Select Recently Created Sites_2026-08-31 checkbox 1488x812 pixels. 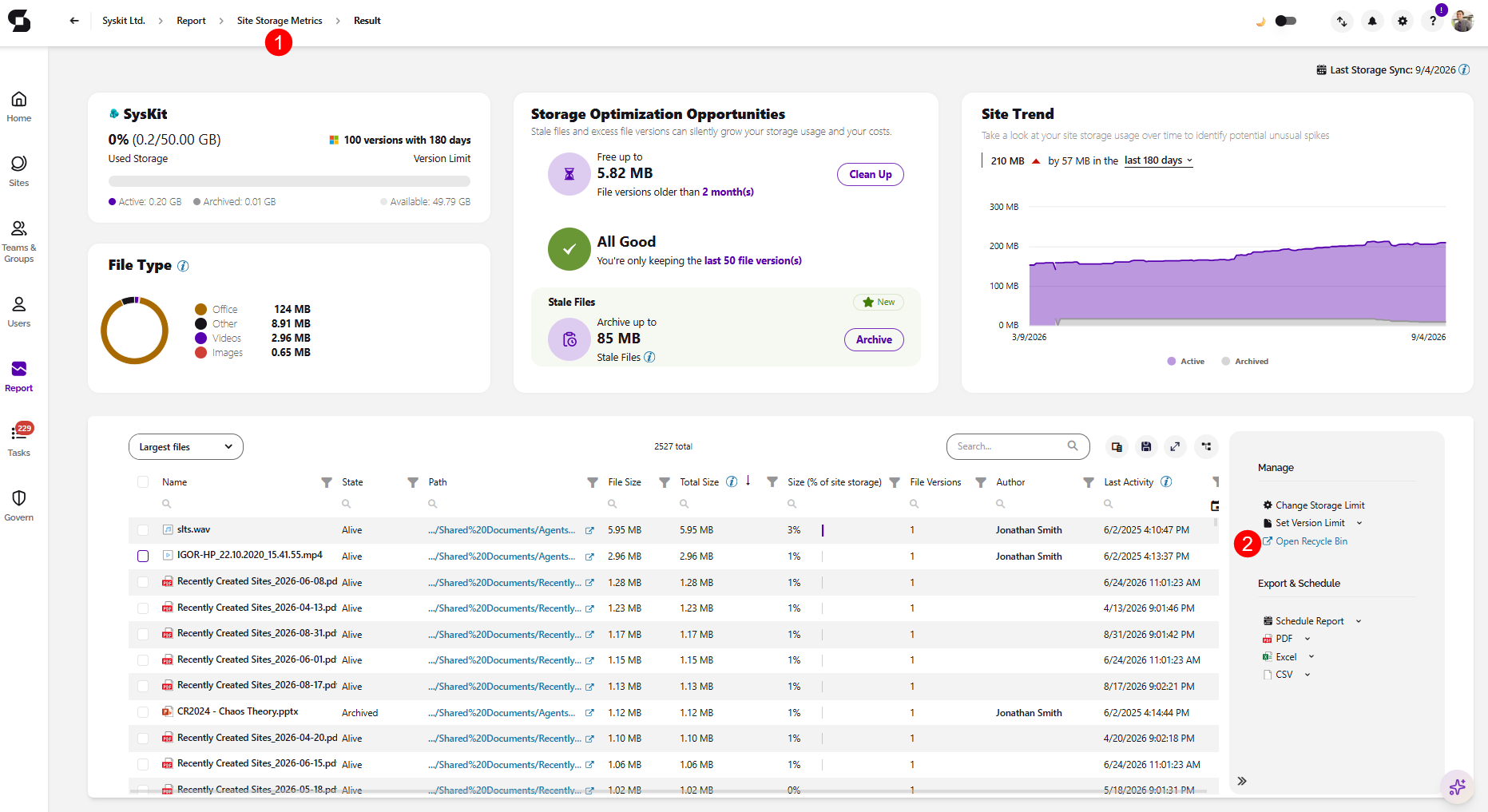coord(143,634)
